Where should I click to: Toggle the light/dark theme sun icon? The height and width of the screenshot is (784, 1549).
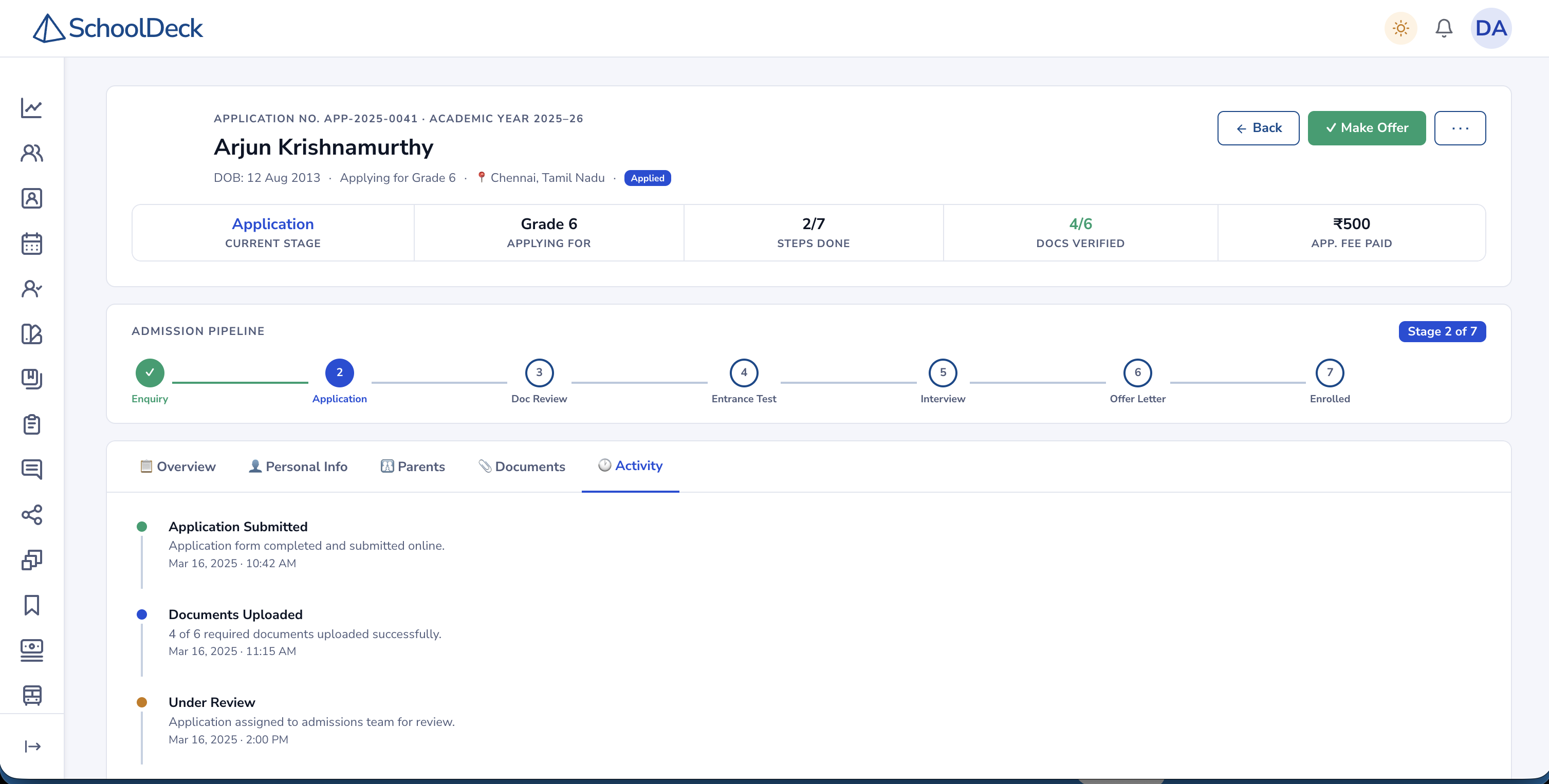[1400, 28]
